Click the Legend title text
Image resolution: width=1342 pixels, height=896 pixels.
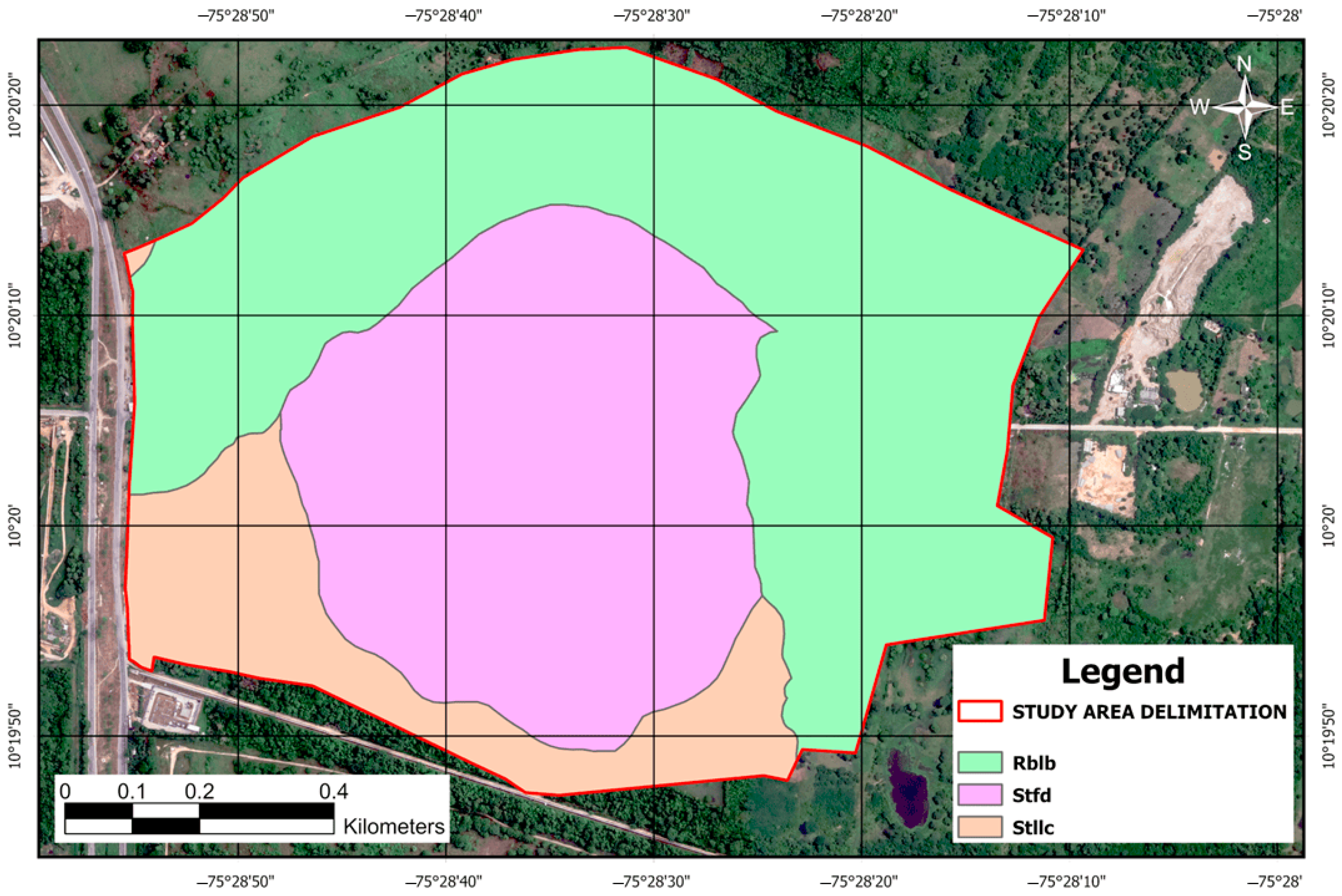click(1122, 672)
